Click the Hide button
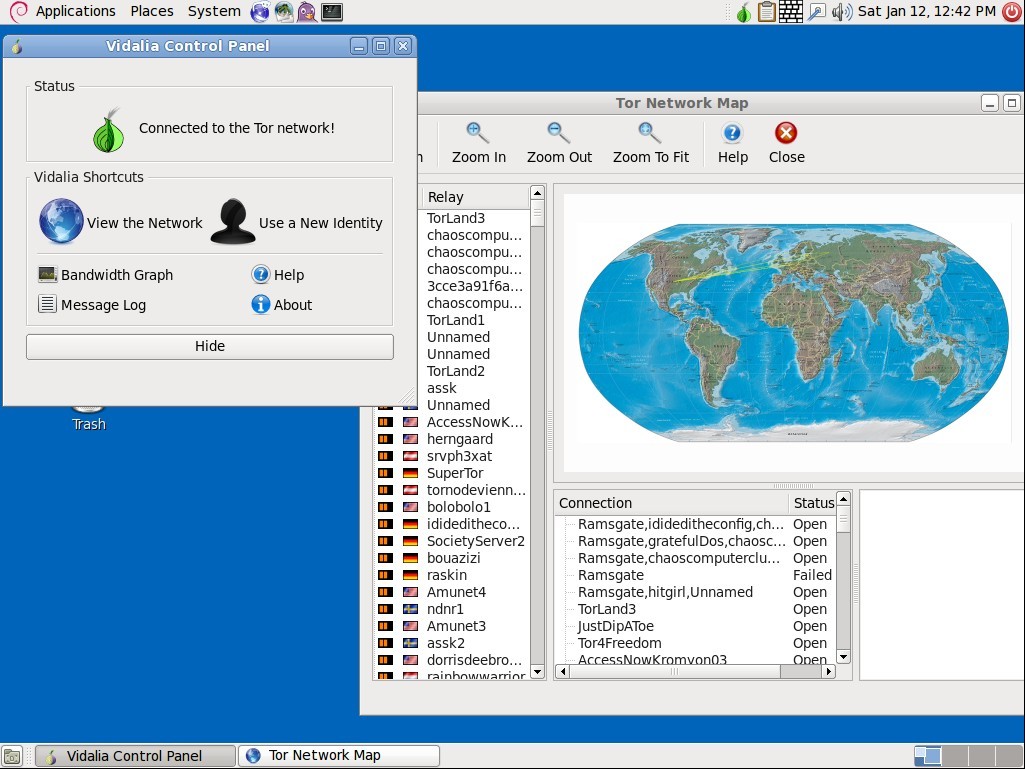Viewport: 1025px width, 769px height. pyautogui.click(x=210, y=347)
